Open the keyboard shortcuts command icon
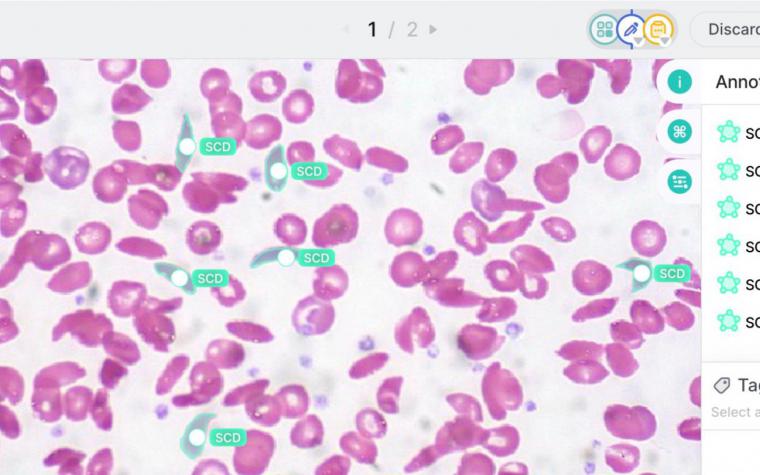This screenshot has width=760, height=475. point(679,131)
